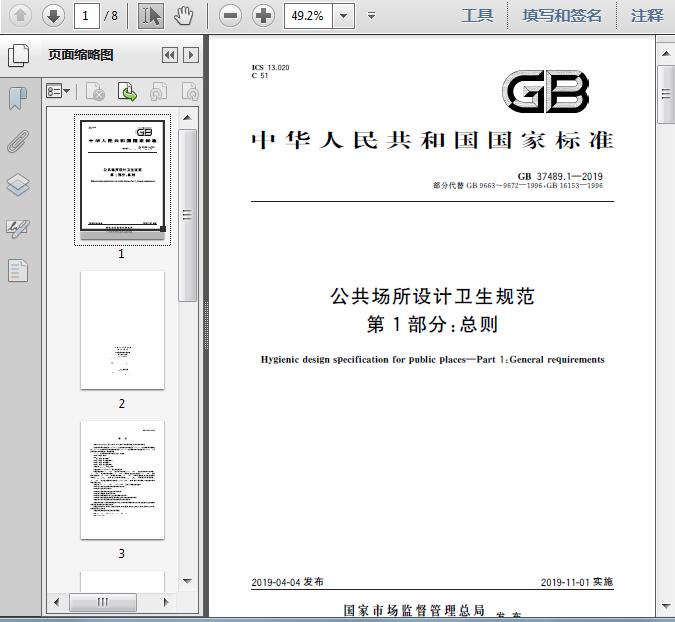Viewport: 675px width, 622px height.
Task: Open the 注释 (Comments) pane
Action: [647, 16]
